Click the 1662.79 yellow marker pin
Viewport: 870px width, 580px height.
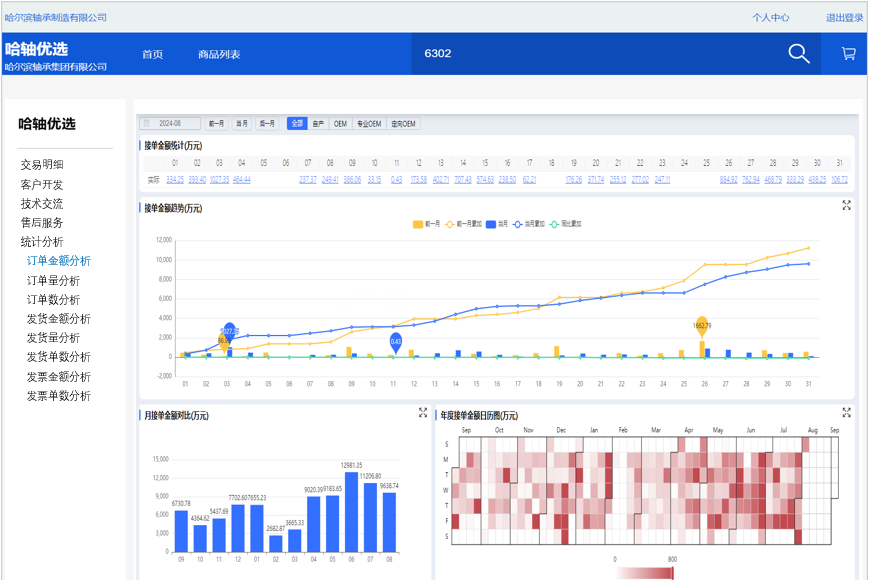coord(702,326)
